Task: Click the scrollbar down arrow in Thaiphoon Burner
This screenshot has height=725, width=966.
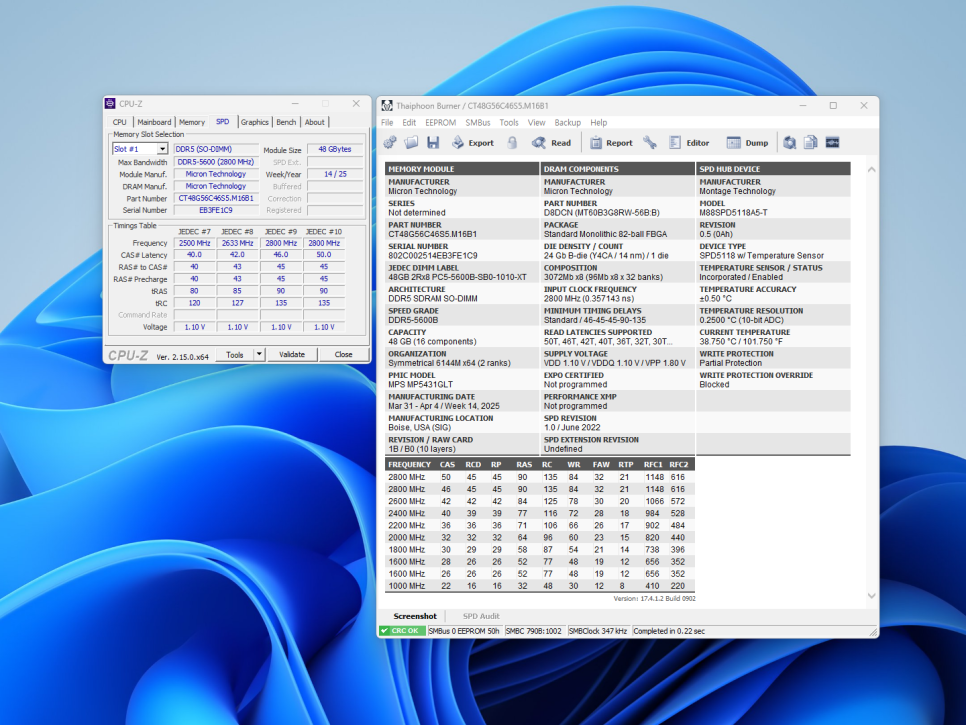Action: pos(871,596)
